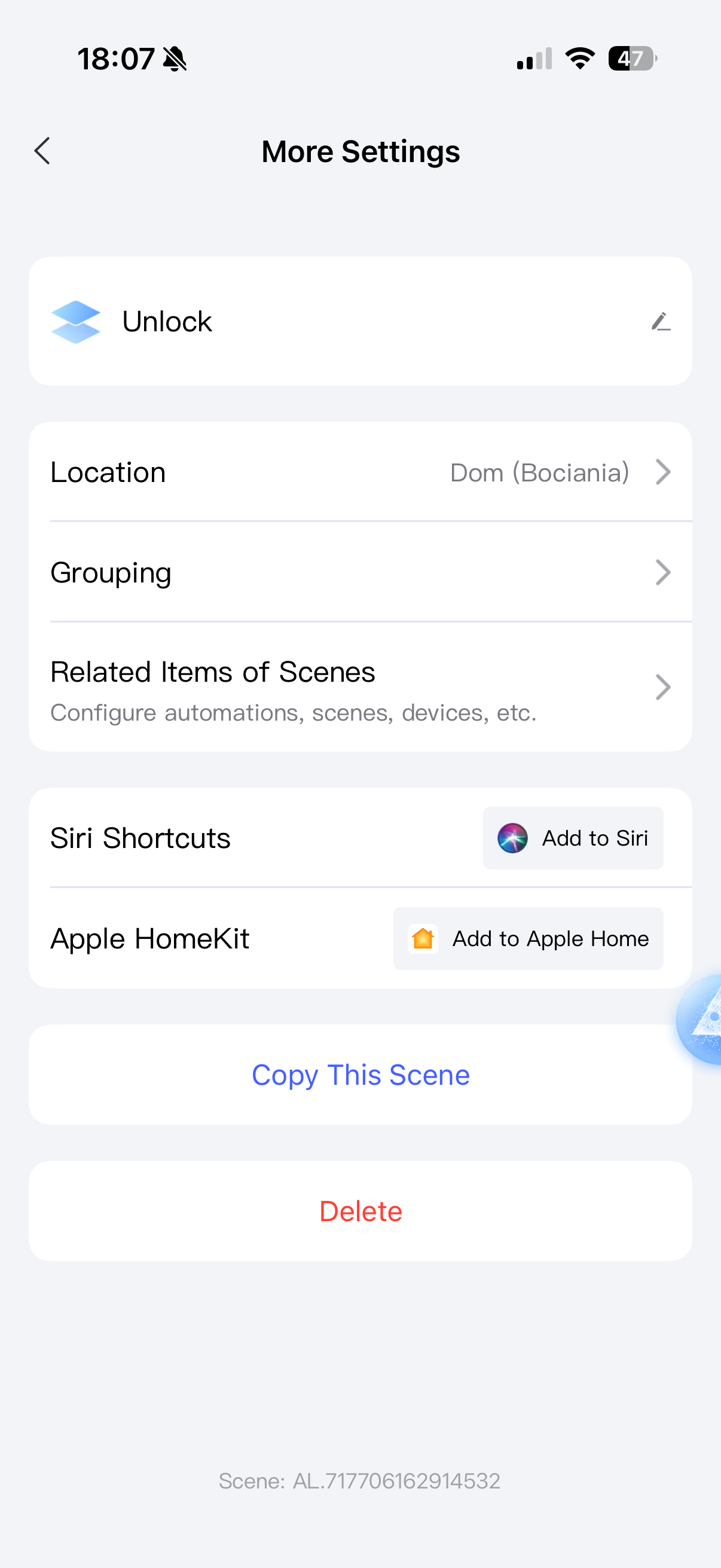Tap the Unlock scene name

tap(167, 321)
